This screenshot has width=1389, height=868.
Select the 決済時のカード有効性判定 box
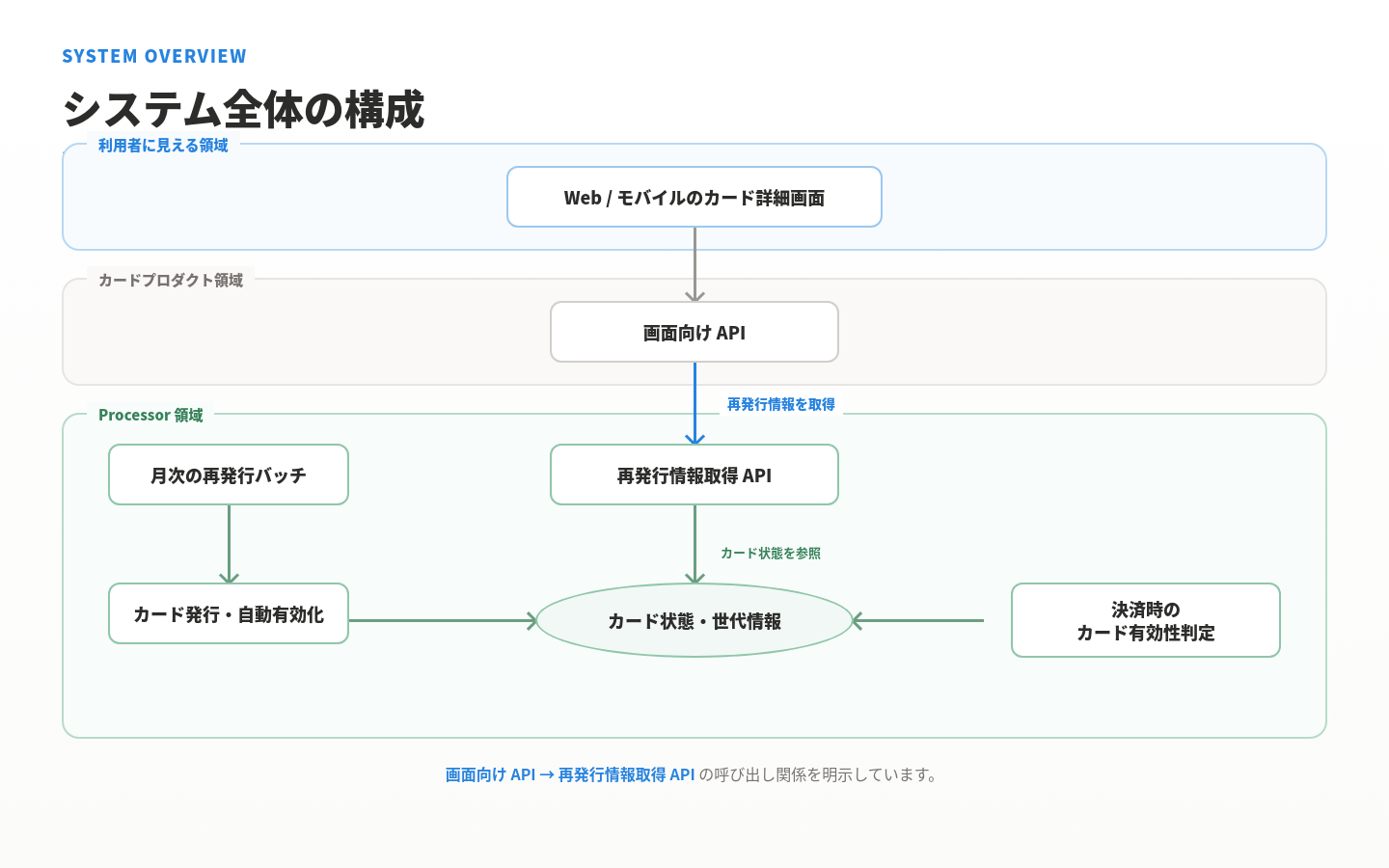[1146, 620]
